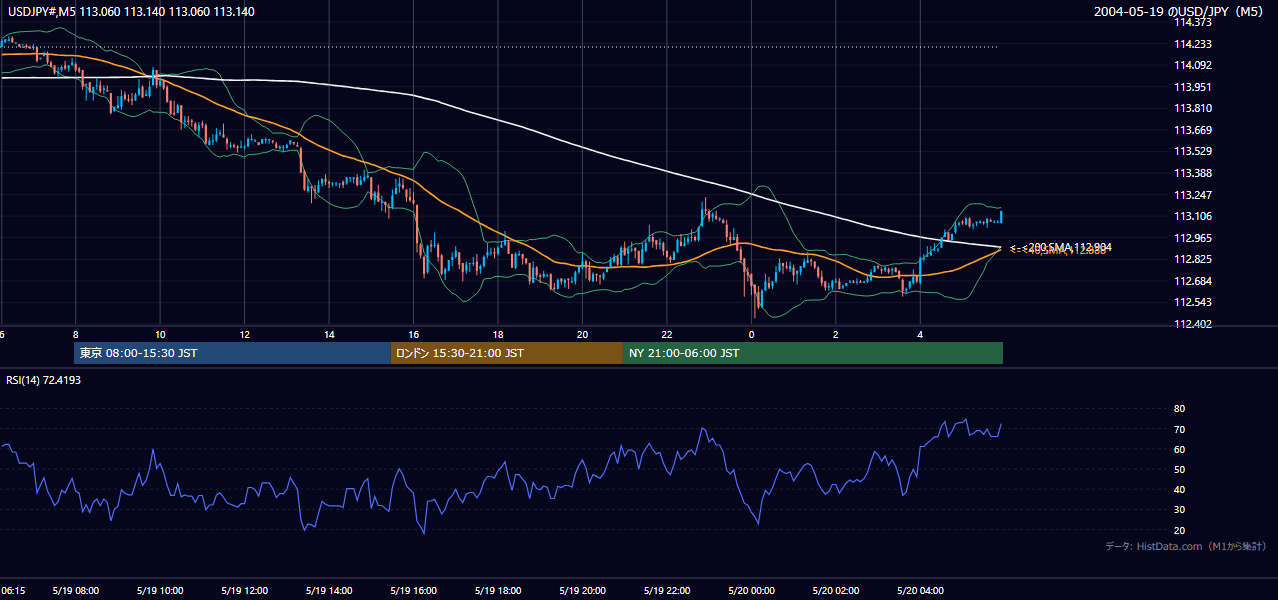Click the 5/19 08:00 time label
1278x600 pixels.
(x=75, y=591)
